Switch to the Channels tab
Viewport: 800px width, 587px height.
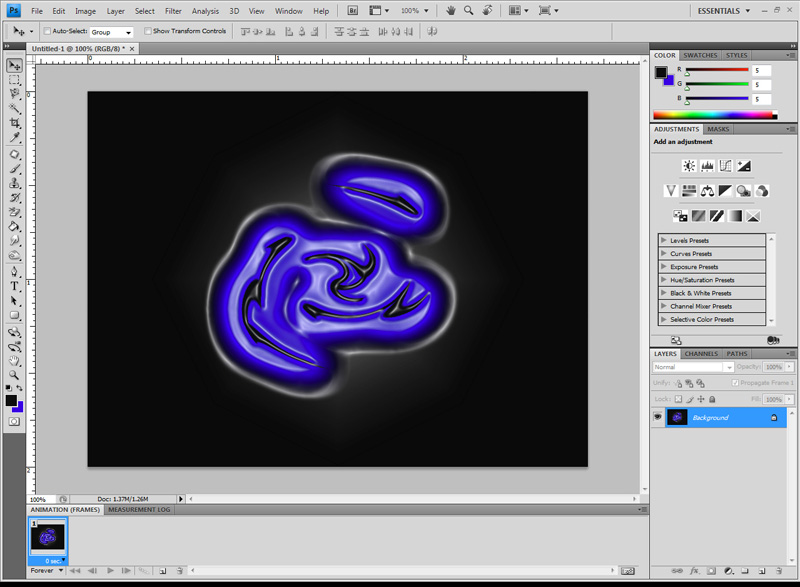(x=701, y=354)
